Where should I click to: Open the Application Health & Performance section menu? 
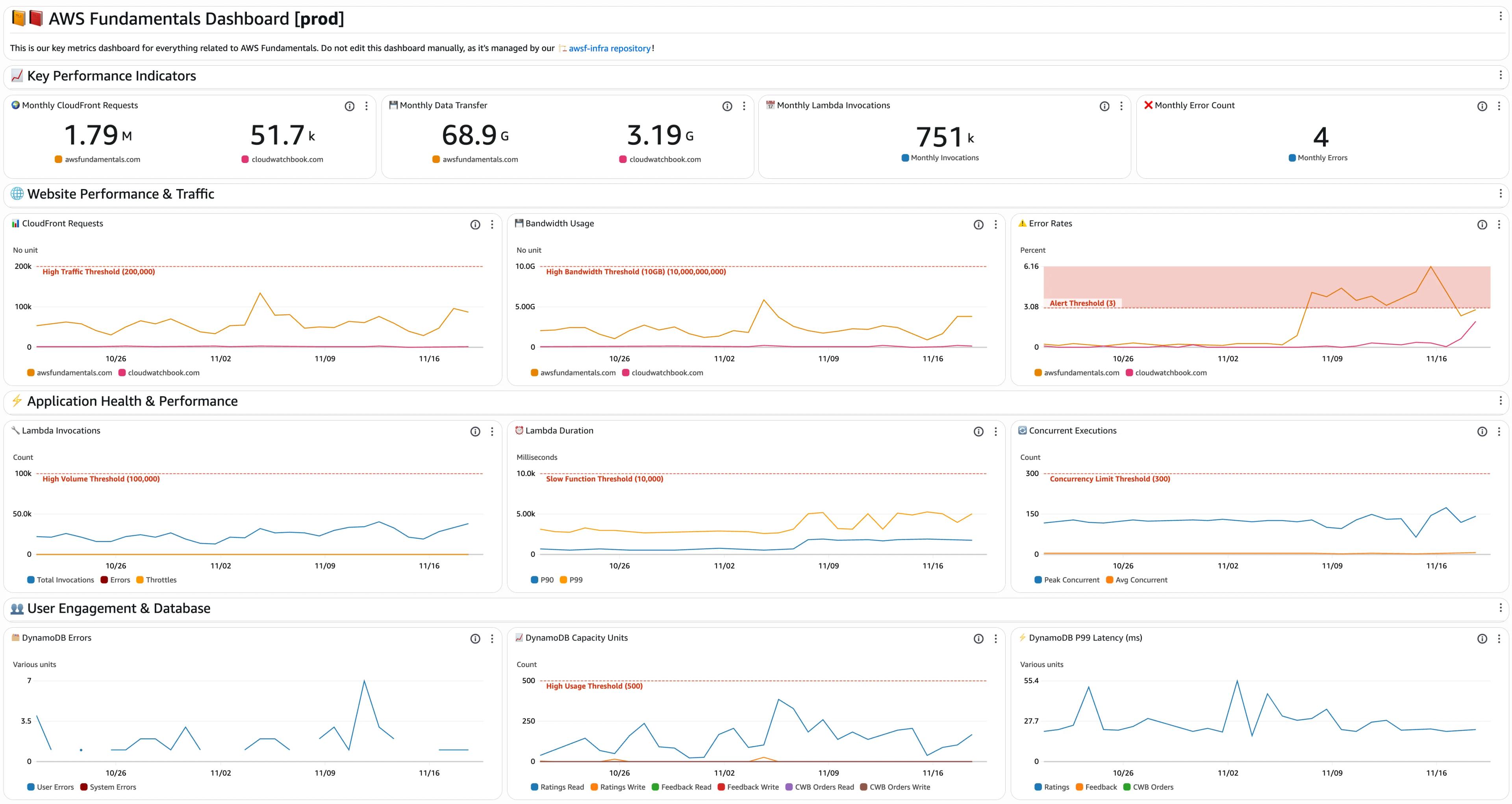coord(1500,401)
